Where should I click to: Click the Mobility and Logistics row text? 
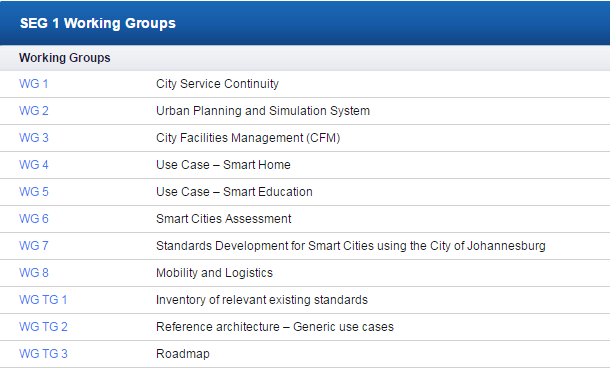tap(214, 273)
